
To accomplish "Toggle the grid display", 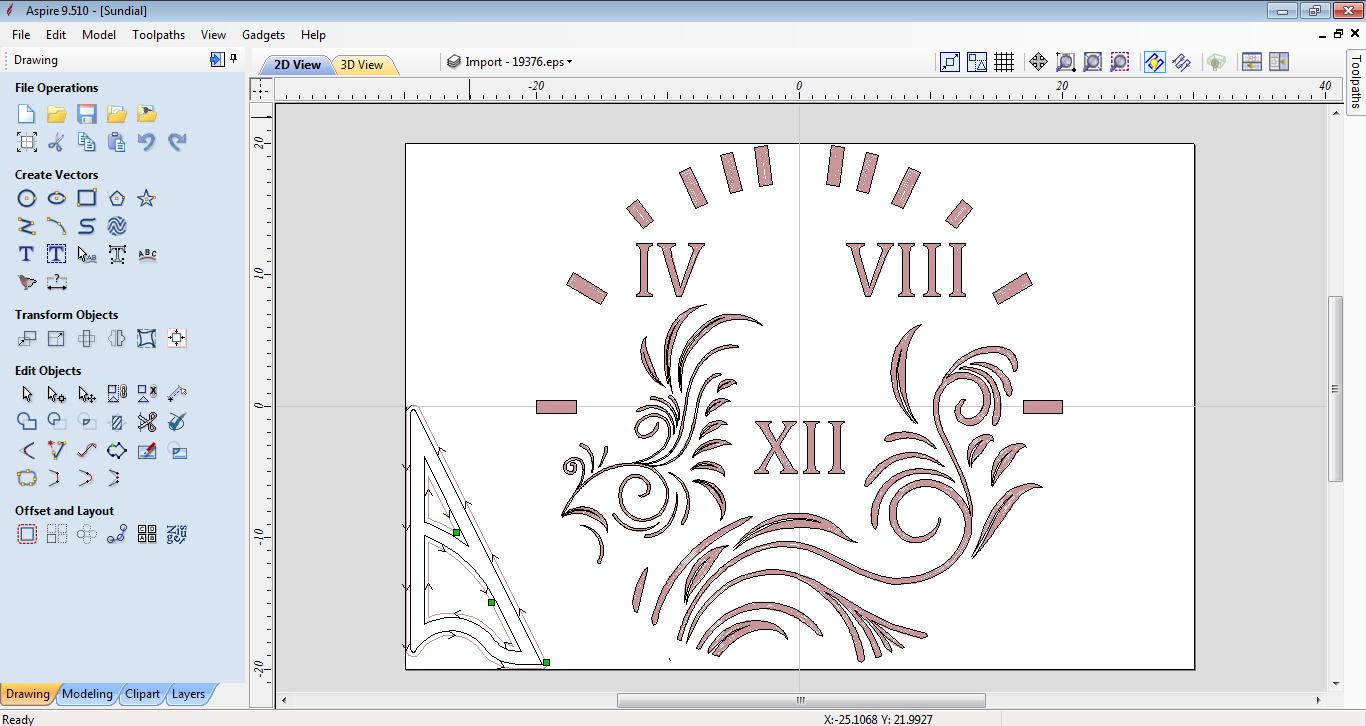I will tap(1002, 61).
